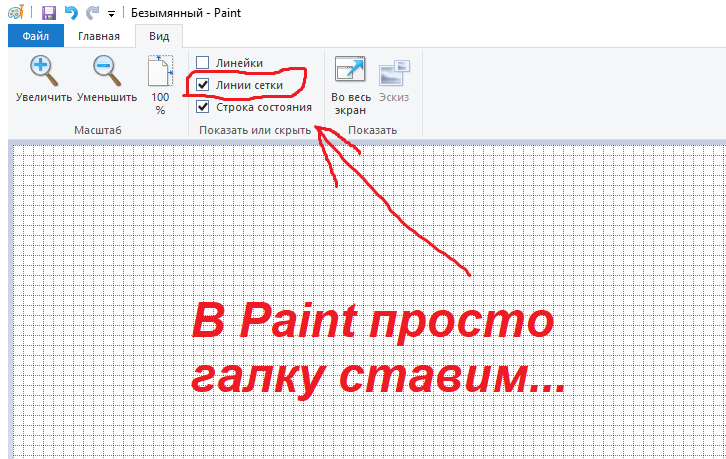This screenshot has height=459, width=726.
Task: Open the Файл menu
Action: [x=36, y=36]
